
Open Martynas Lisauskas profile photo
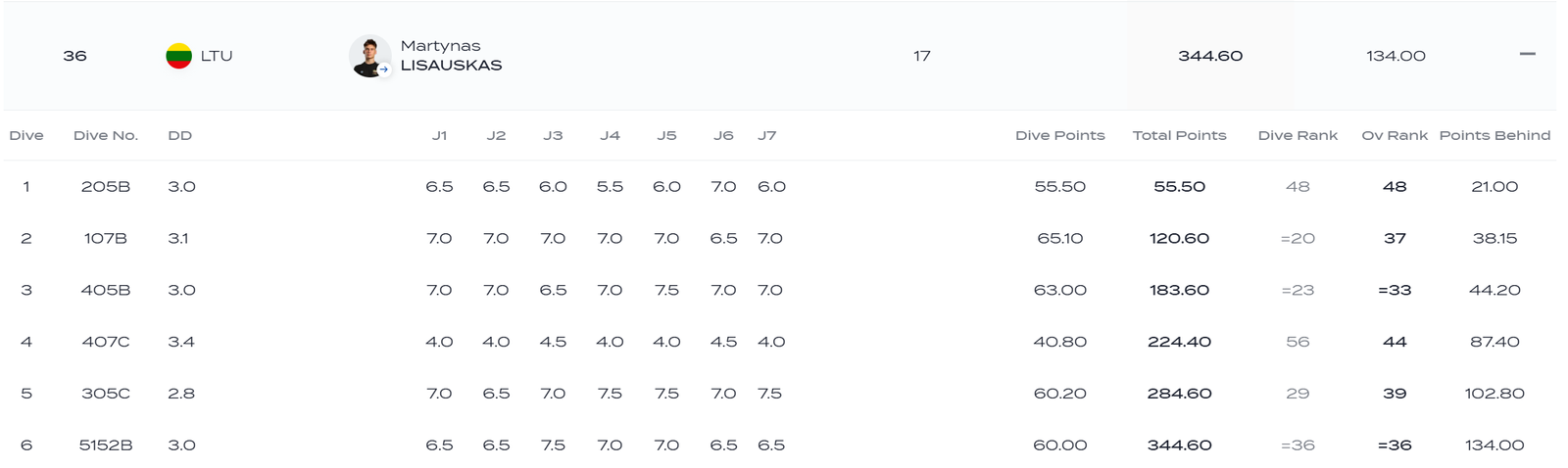click(369, 56)
